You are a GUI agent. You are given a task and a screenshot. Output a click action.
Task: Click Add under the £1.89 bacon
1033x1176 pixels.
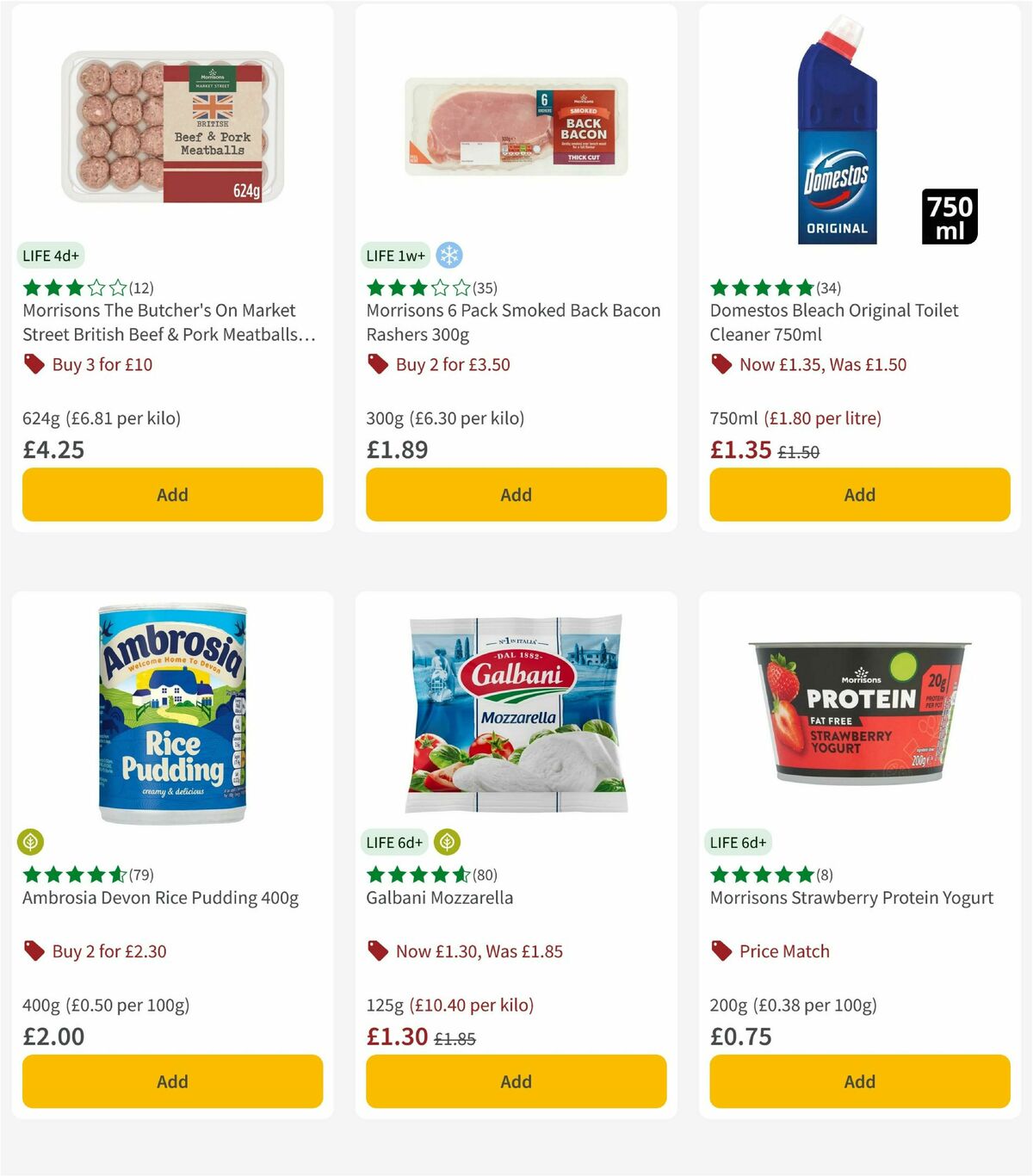pyautogui.click(x=515, y=494)
